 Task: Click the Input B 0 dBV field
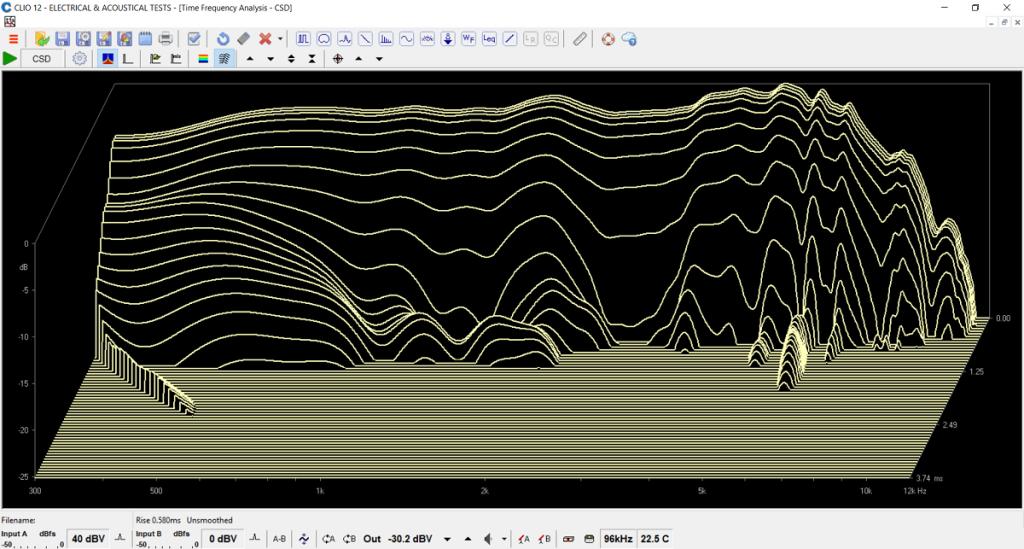click(223, 539)
